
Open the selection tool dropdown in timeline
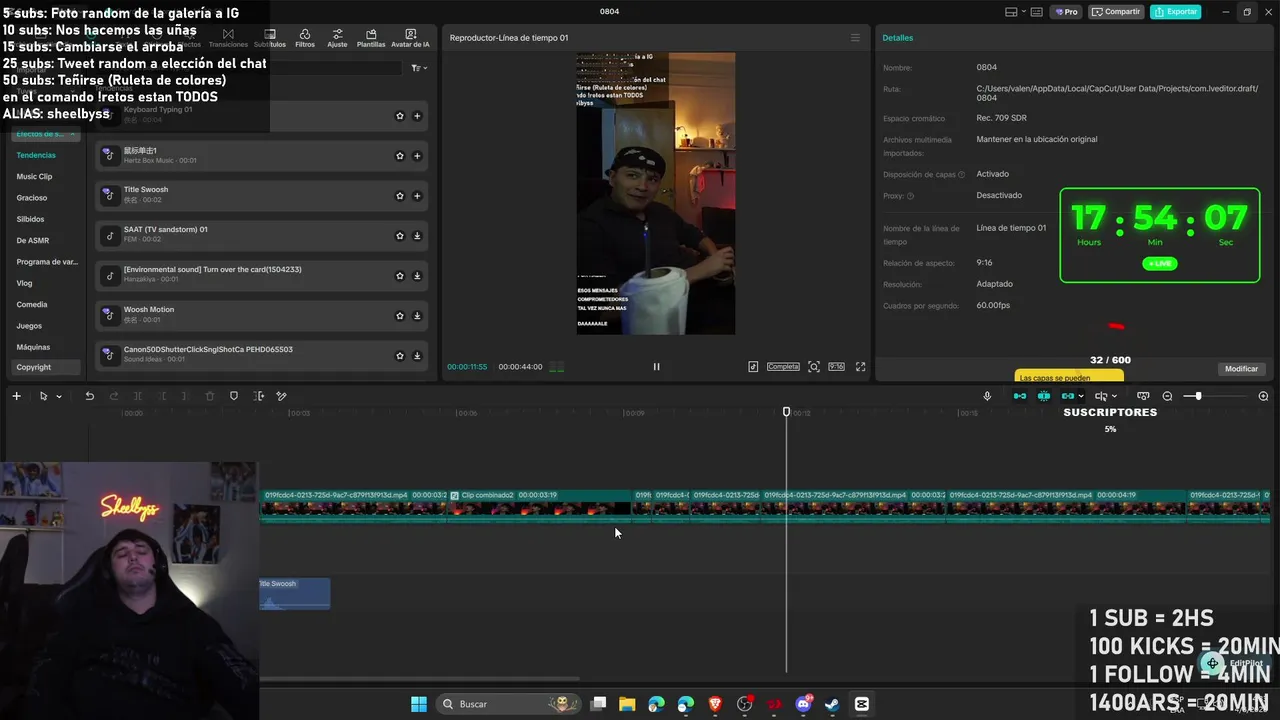pos(58,397)
